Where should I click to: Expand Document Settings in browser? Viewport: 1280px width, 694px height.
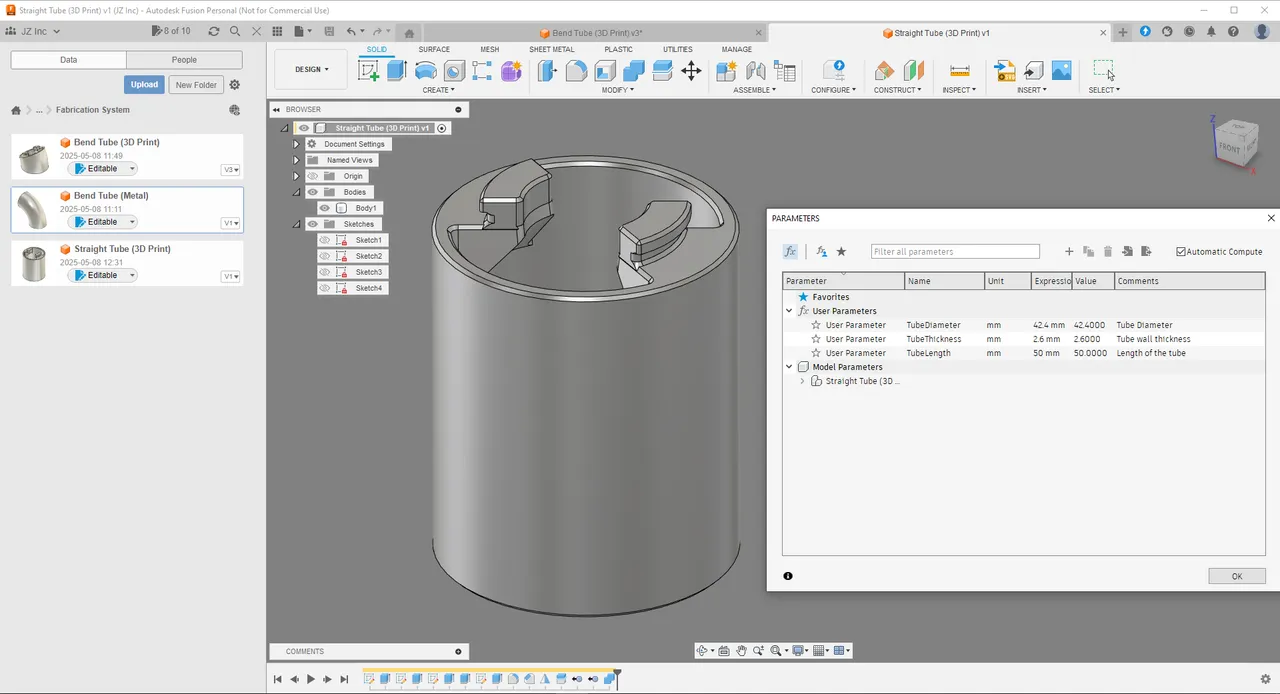coord(296,144)
